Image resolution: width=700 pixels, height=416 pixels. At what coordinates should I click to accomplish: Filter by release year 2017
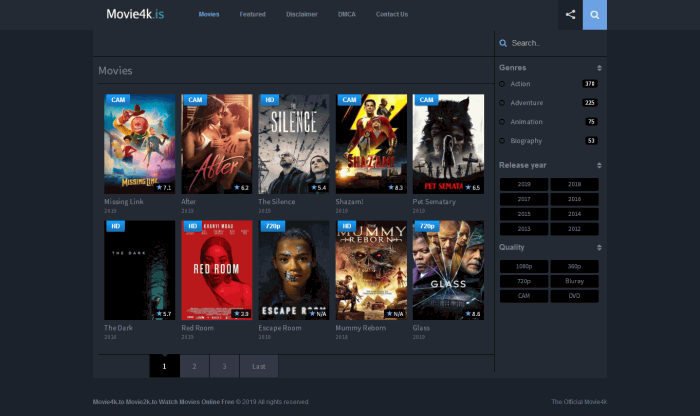pos(524,199)
